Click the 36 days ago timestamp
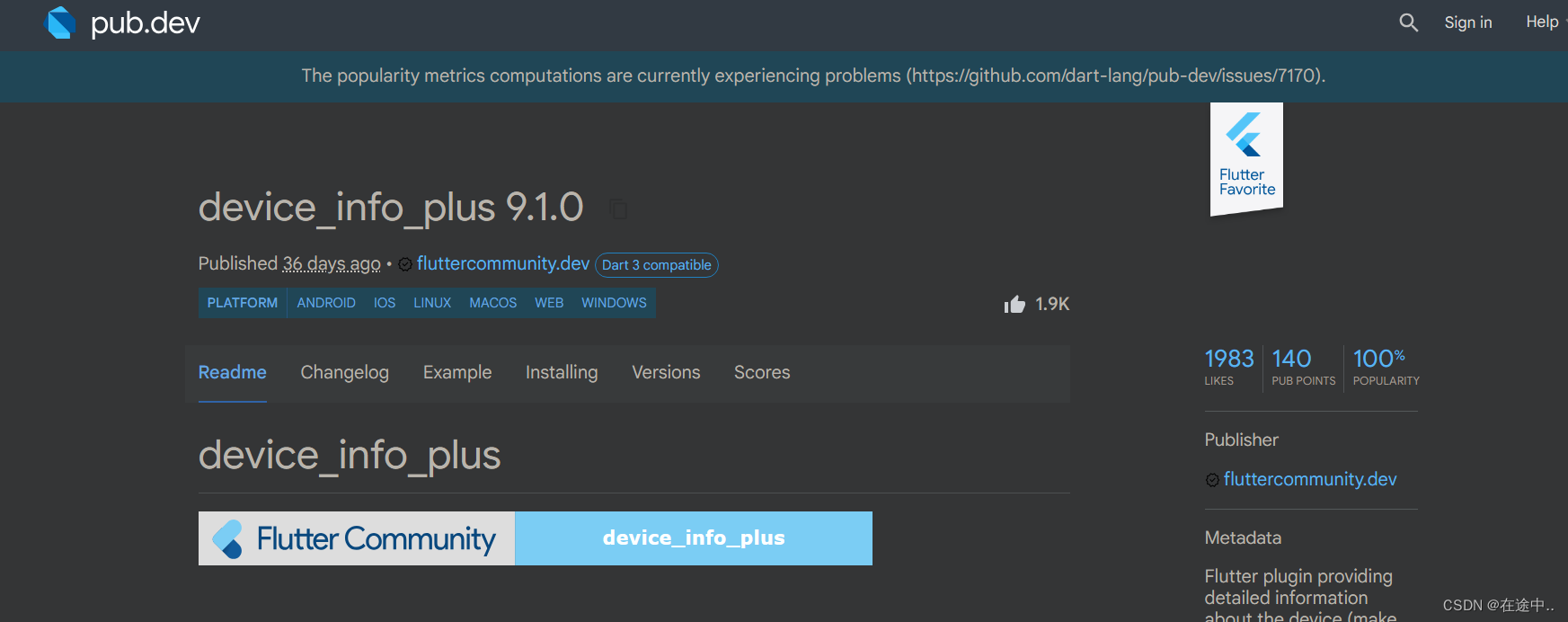This screenshot has width=1568, height=622. pyautogui.click(x=332, y=263)
